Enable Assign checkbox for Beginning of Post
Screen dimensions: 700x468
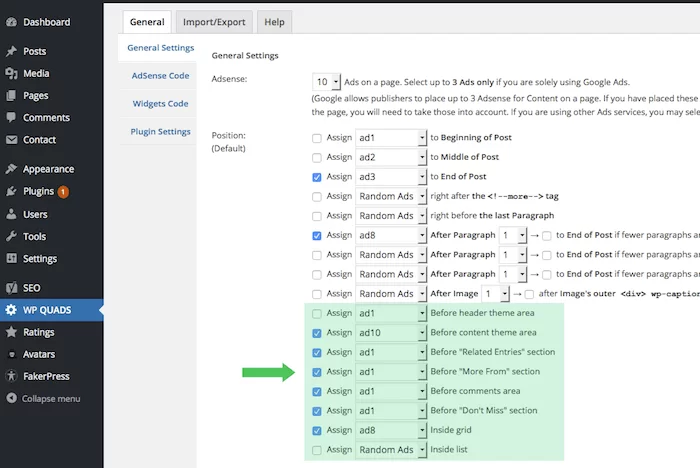(x=317, y=138)
